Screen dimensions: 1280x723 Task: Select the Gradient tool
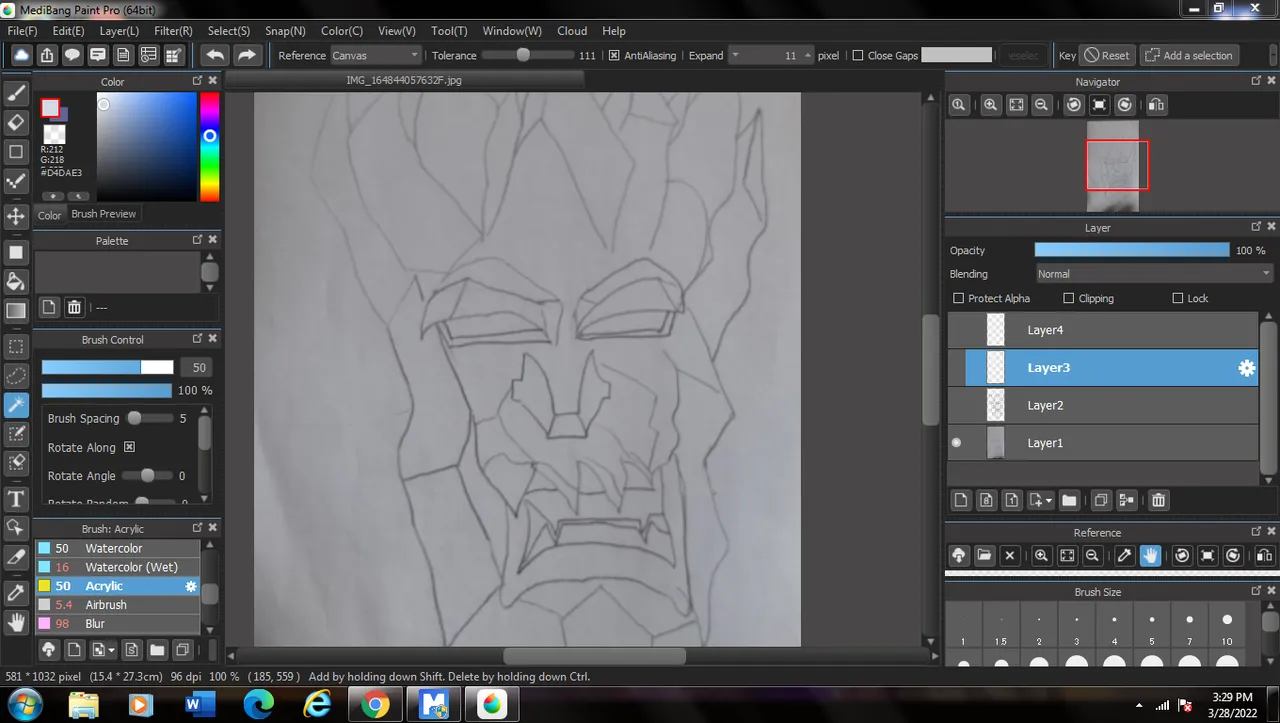click(x=16, y=311)
